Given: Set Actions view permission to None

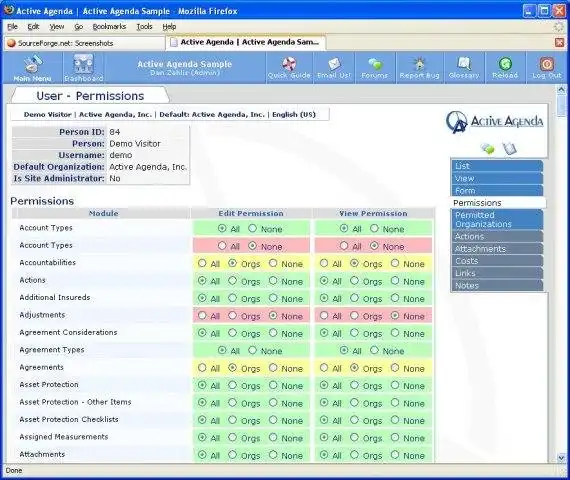Looking at the screenshot, I should [x=395, y=280].
